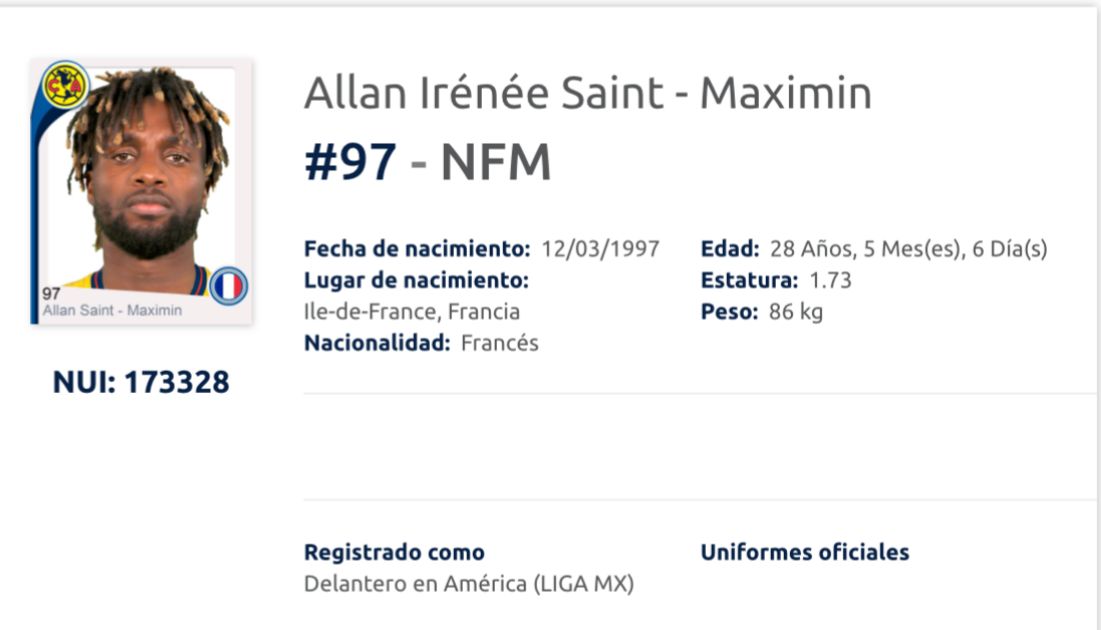Image resolution: width=1101 pixels, height=630 pixels.
Task: Click the France flag badge icon
Action: 228,286
